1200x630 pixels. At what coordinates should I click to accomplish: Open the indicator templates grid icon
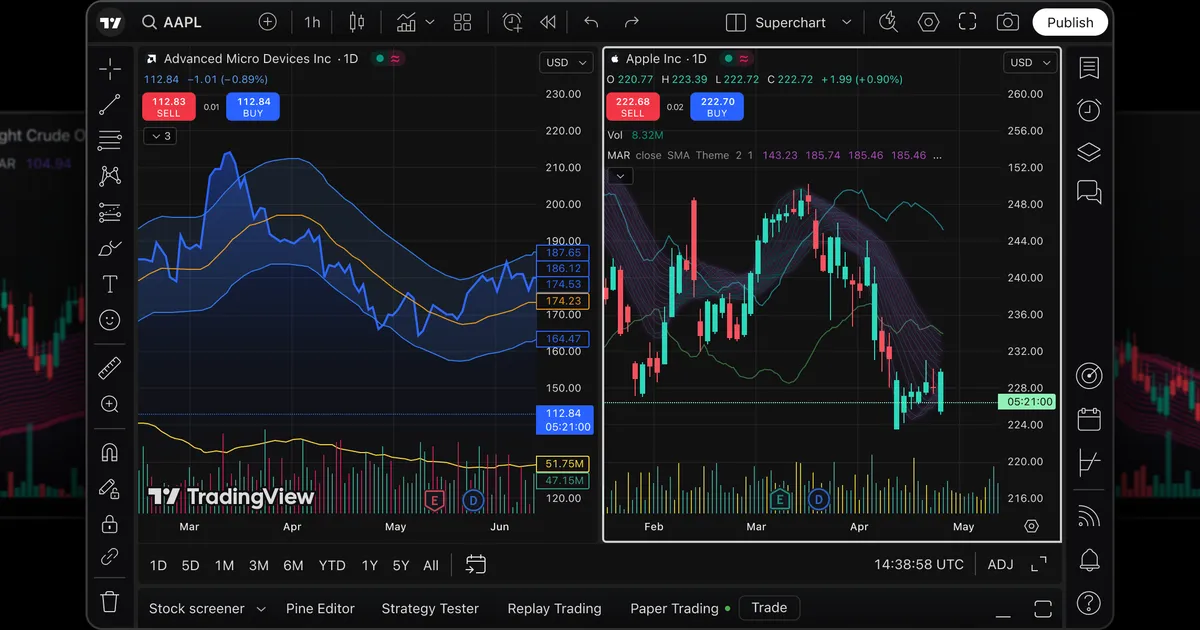(462, 22)
